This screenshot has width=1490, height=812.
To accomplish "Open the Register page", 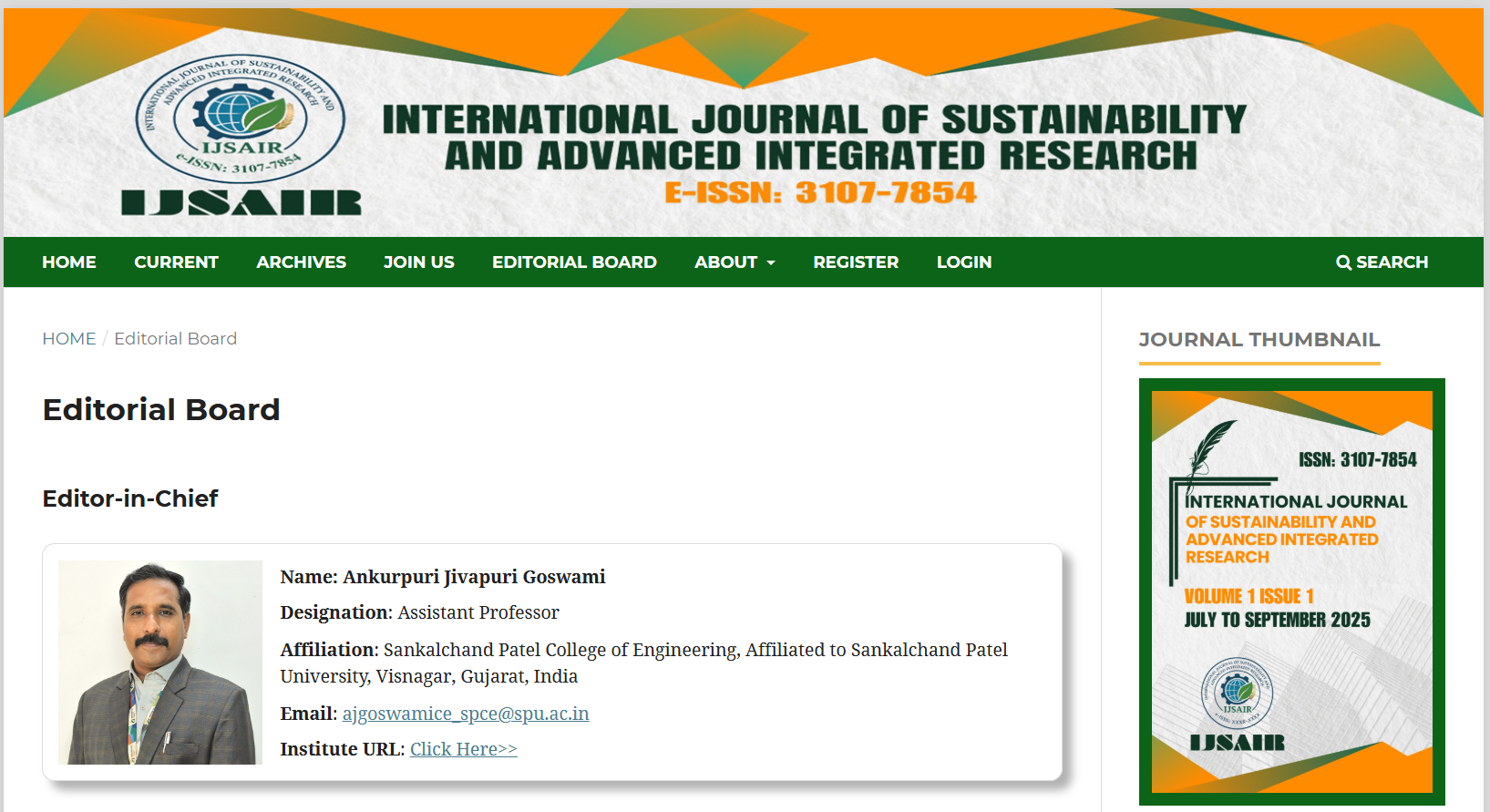I will coord(855,262).
